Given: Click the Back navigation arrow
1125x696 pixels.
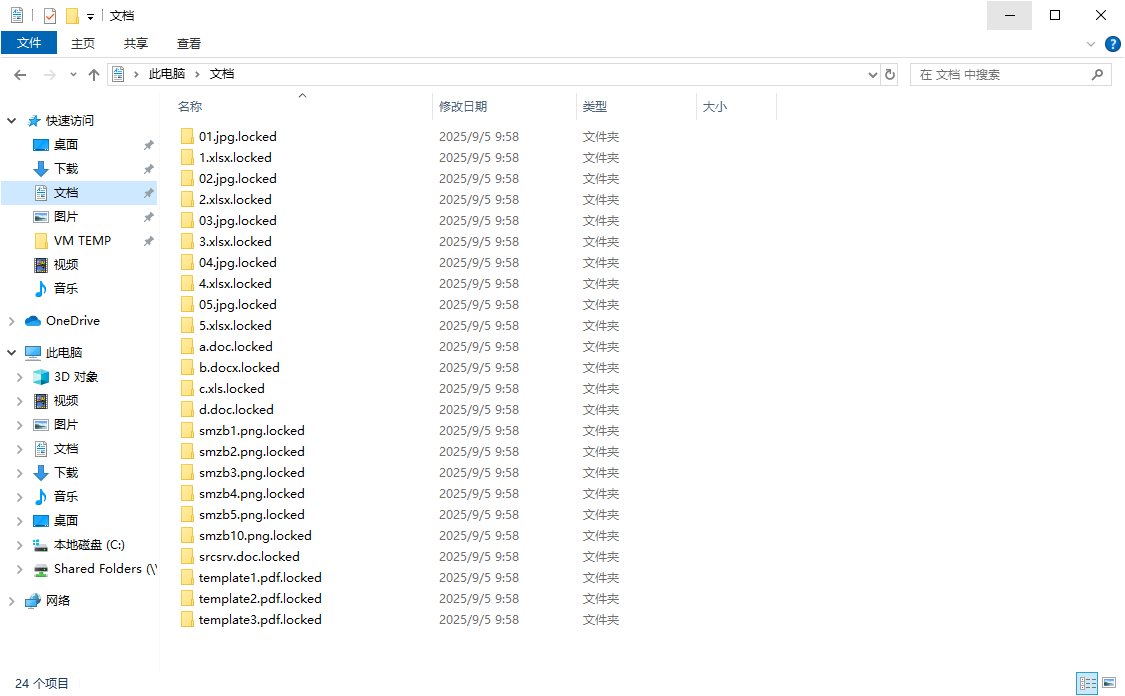Looking at the screenshot, I should [20, 75].
